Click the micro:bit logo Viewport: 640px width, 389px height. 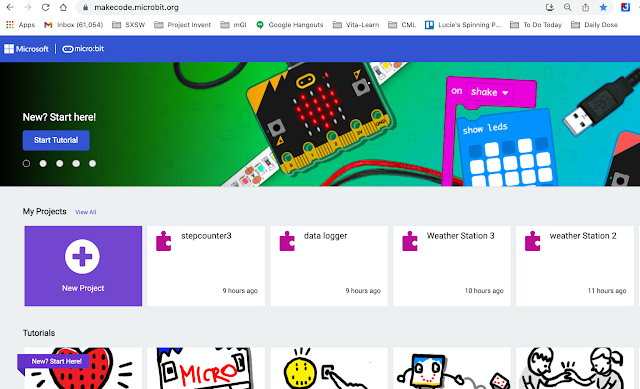[x=83, y=49]
